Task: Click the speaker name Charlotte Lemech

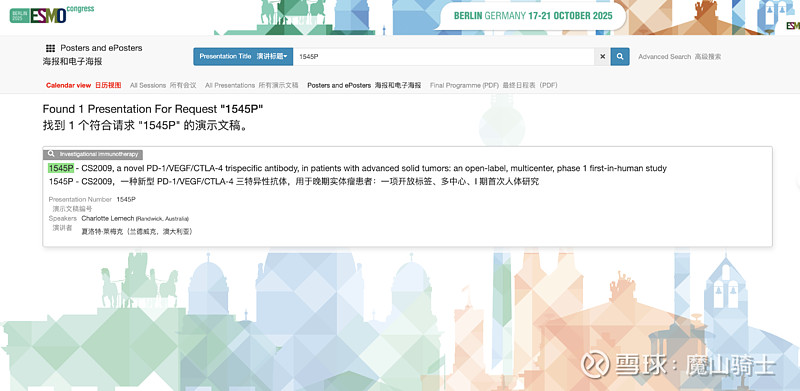Action: [108, 218]
